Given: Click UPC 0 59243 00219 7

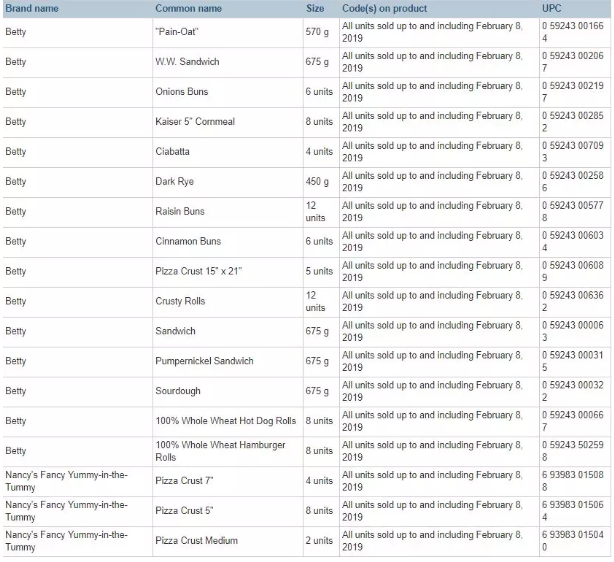Looking at the screenshot, I should 573,92.
